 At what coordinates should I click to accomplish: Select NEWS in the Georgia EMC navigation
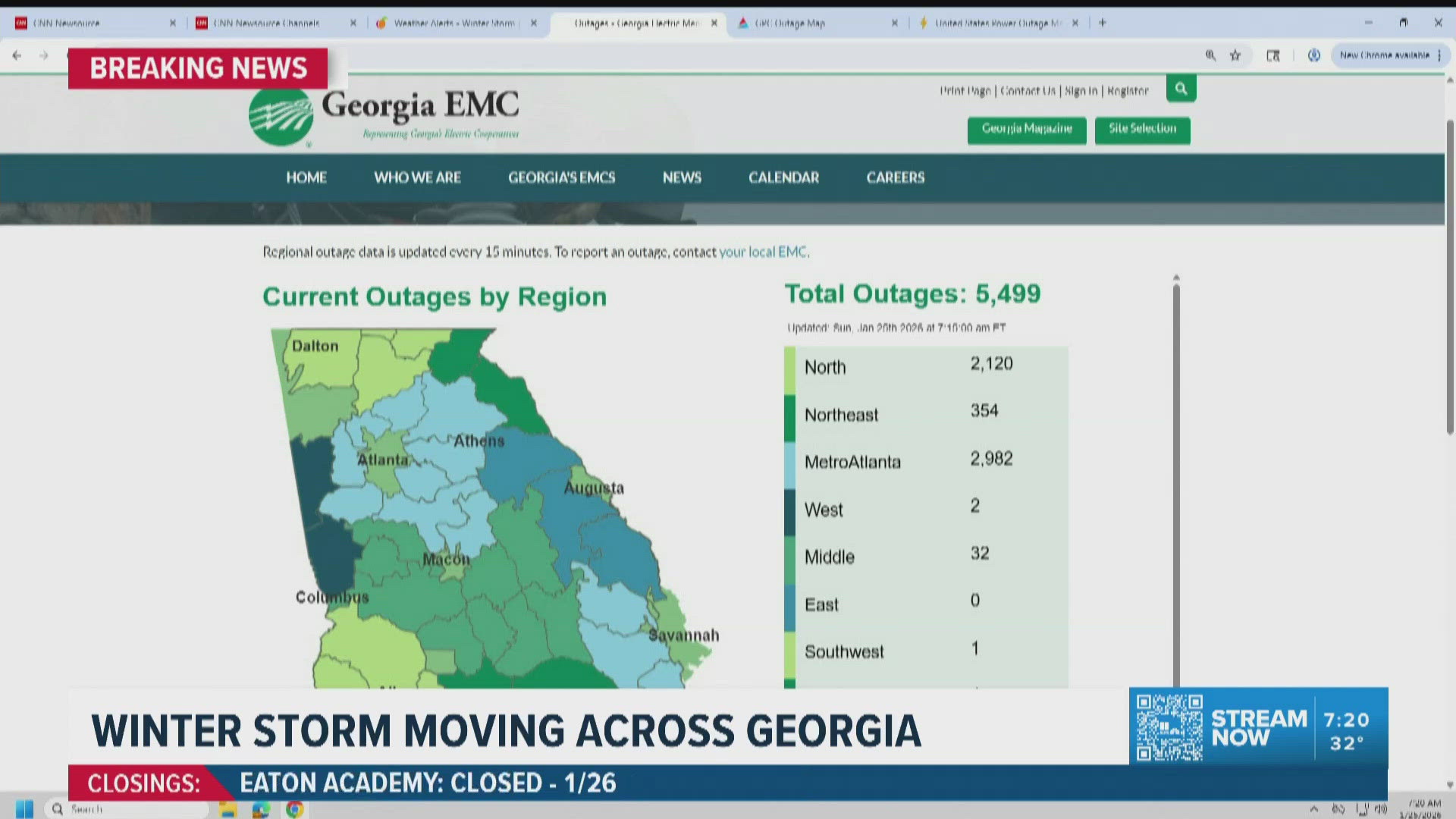pos(681,177)
